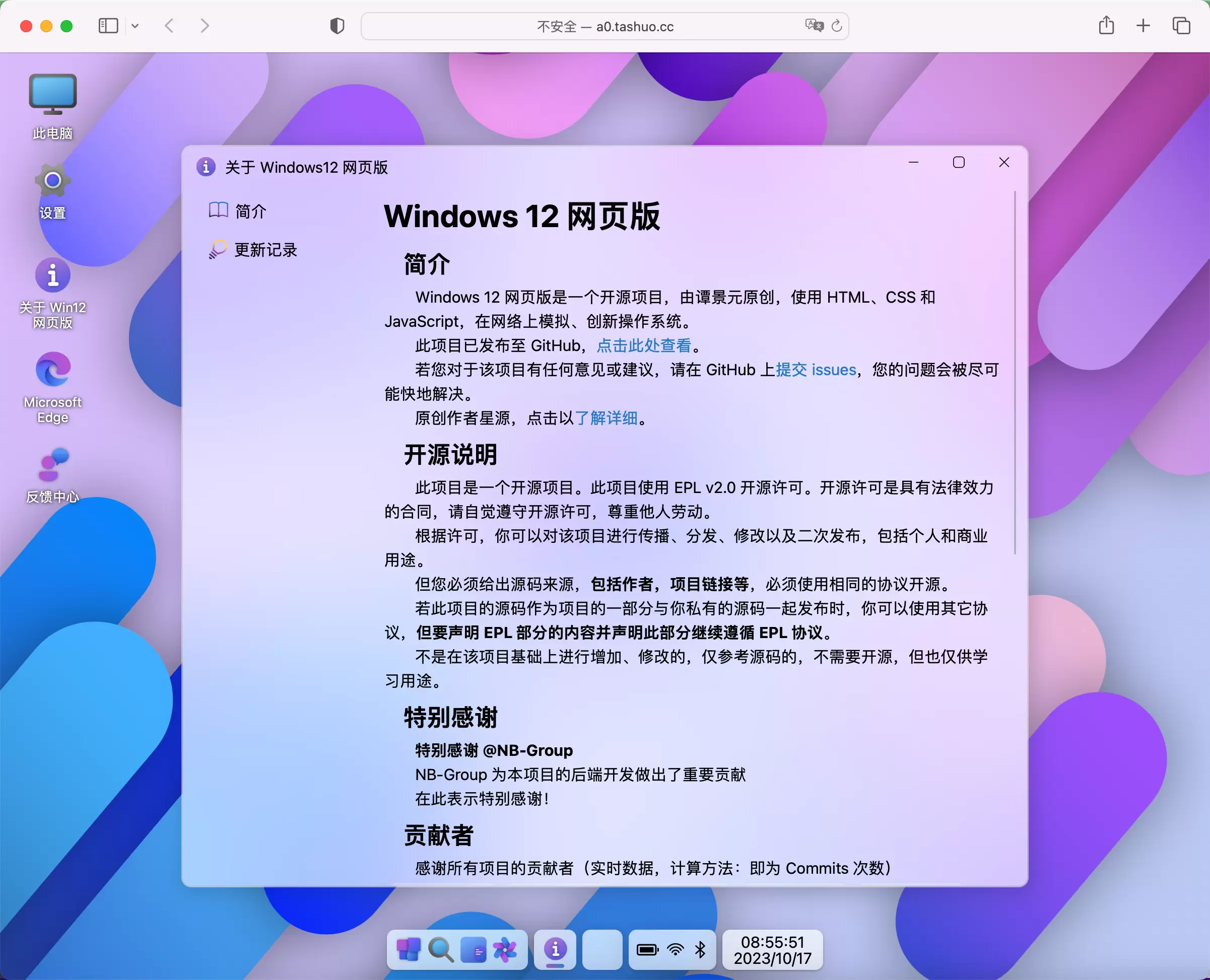Screen dimensions: 1210x980
Task: Click the translate icon in address bar
Action: 814,25
